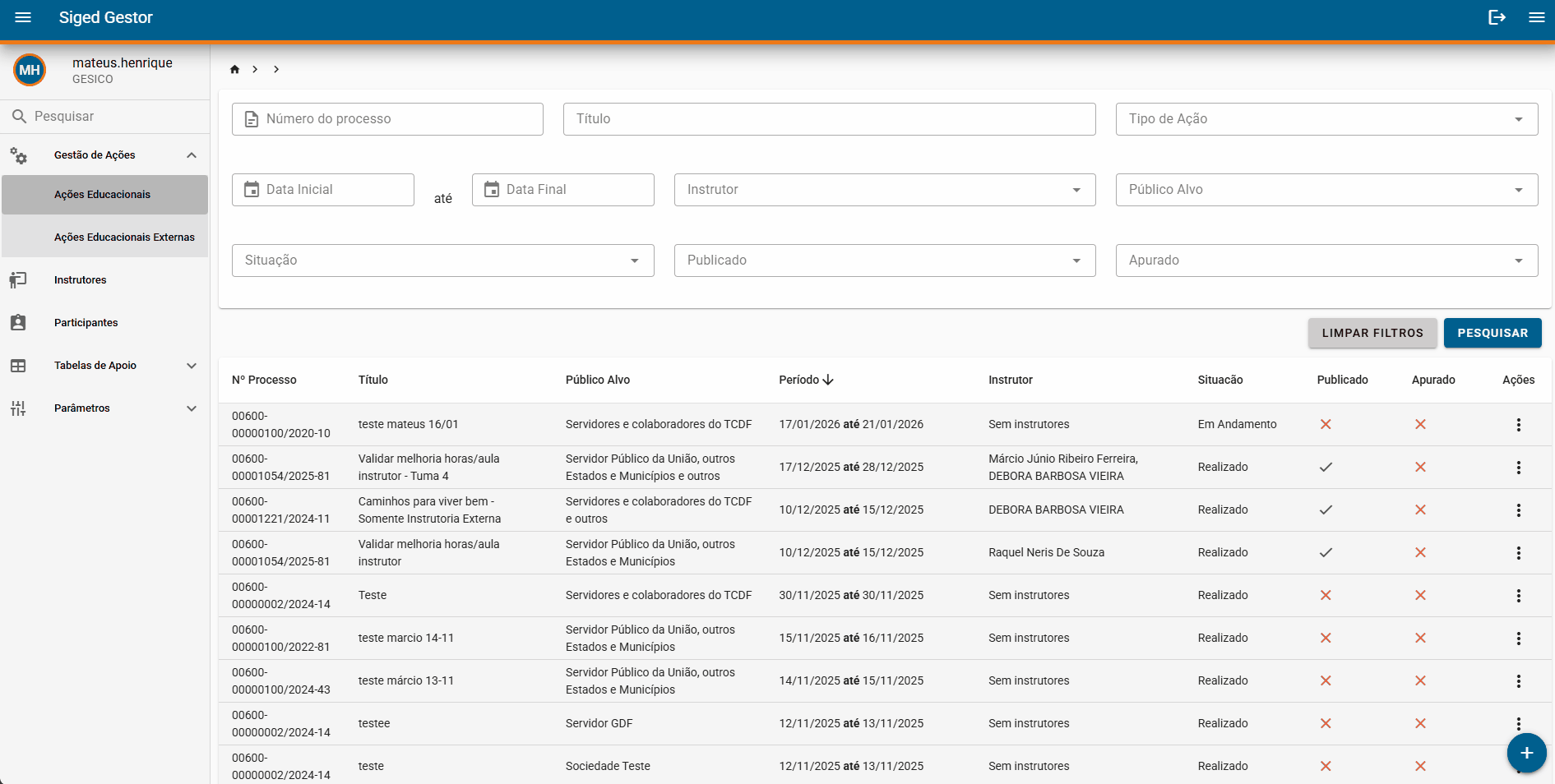
Task: Click the MH user avatar
Action: pos(30,70)
